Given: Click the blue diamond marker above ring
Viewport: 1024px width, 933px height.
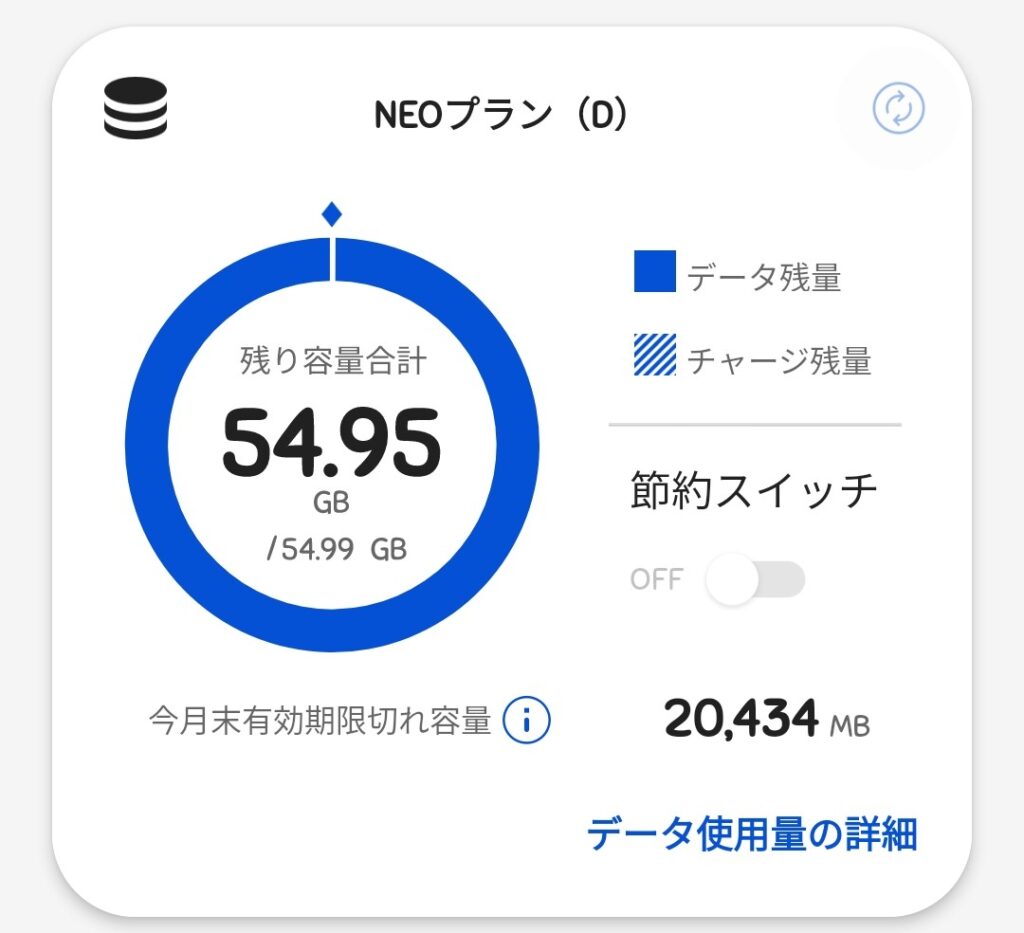Looking at the screenshot, I should point(332,213).
